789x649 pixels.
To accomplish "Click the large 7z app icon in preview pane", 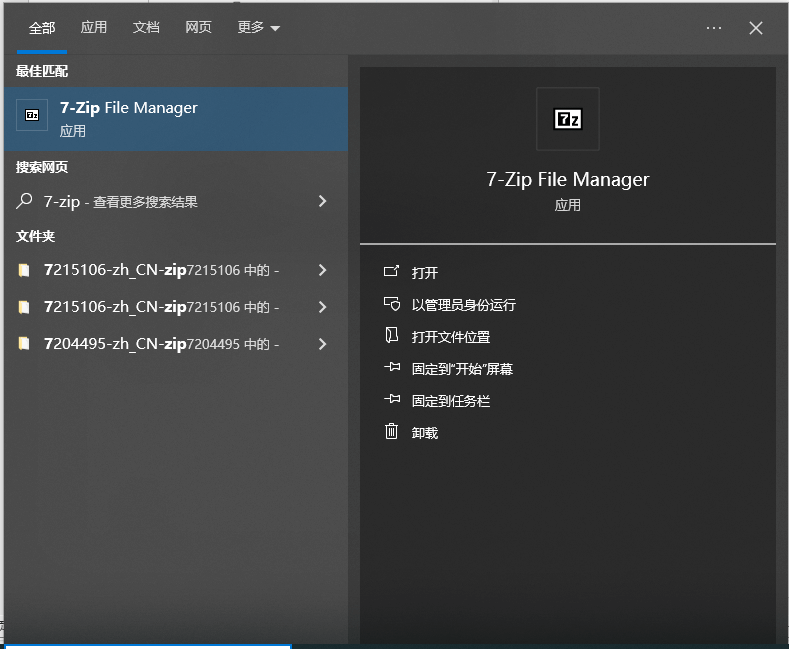I will 568,119.
